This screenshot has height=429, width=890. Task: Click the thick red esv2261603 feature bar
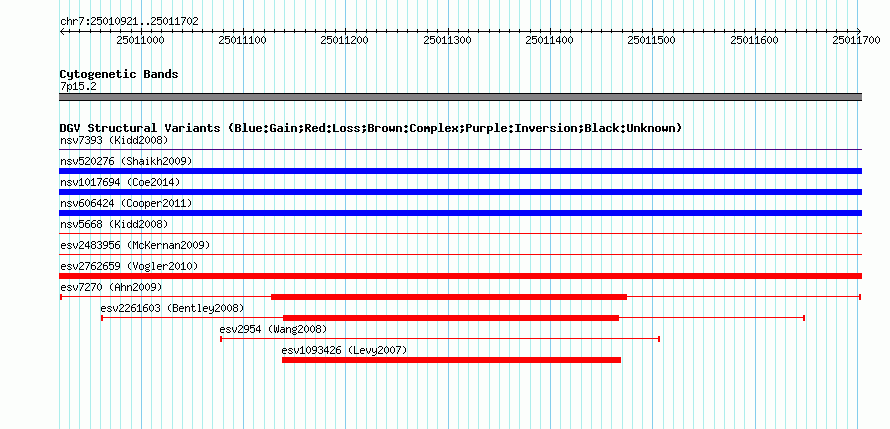pyautogui.click(x=451, y=318)
